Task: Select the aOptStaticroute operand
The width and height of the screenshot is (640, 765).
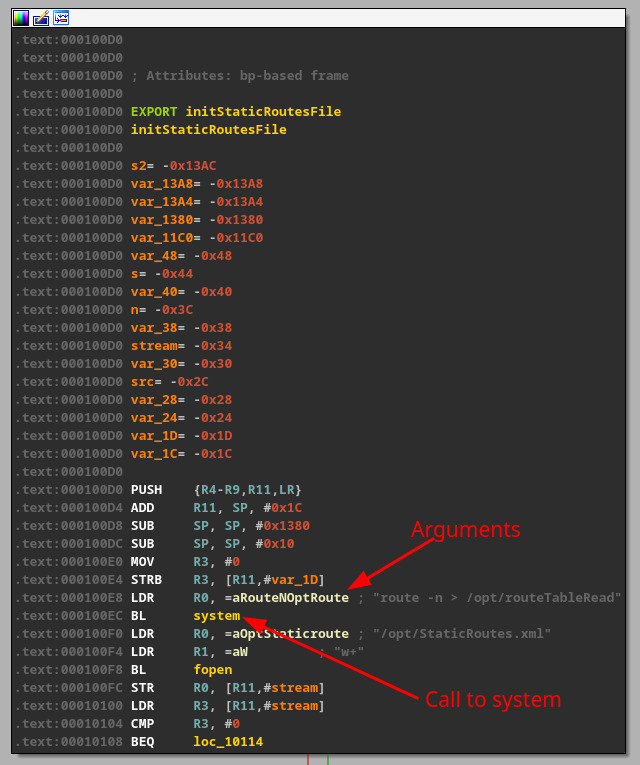Action: click(x=290, y=634)
